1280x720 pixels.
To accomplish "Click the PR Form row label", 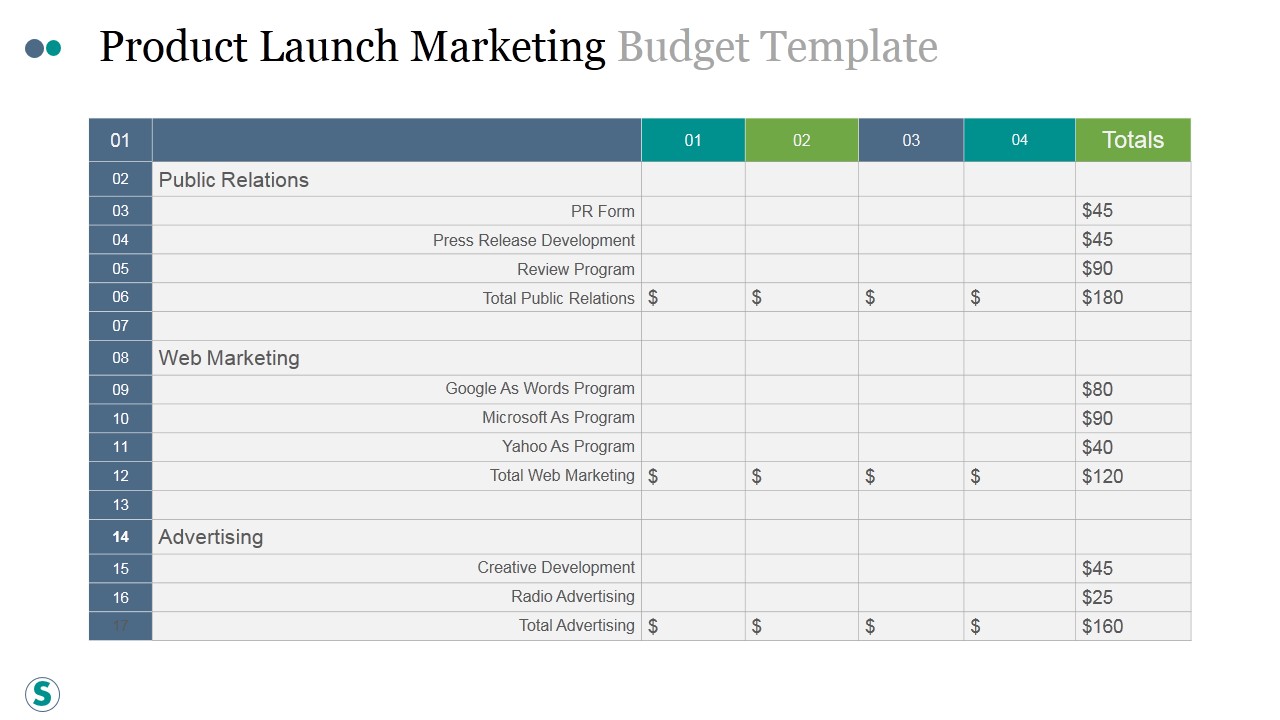I will [603, 211].
